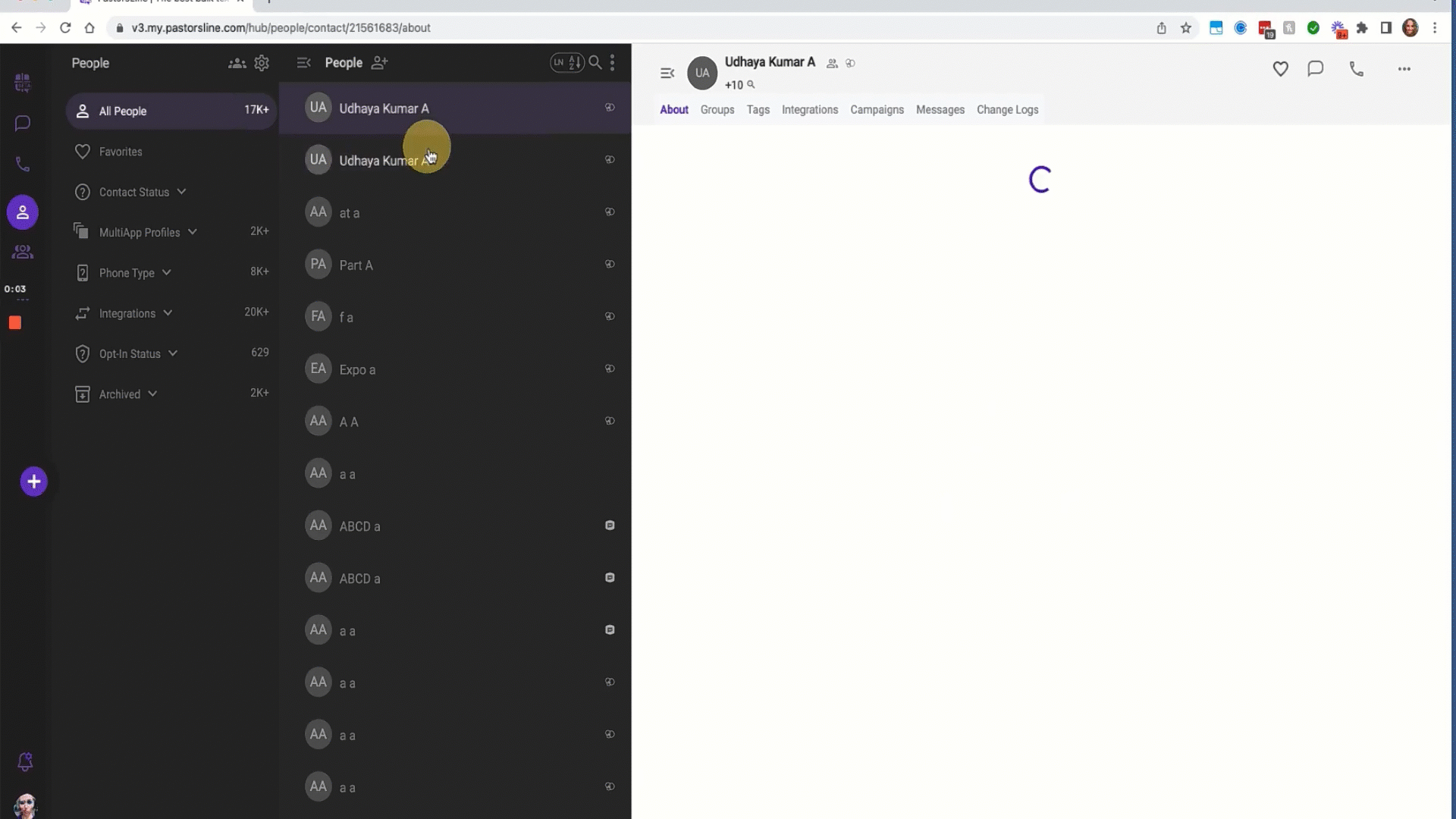Click the Integrations filter expander

[x=168, y=312]
